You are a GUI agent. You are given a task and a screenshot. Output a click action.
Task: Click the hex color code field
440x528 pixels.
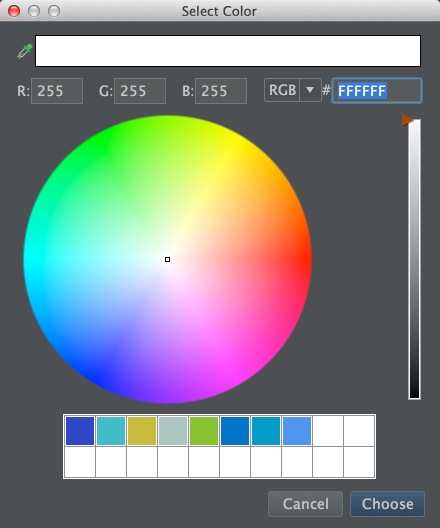tap(377, 91)
